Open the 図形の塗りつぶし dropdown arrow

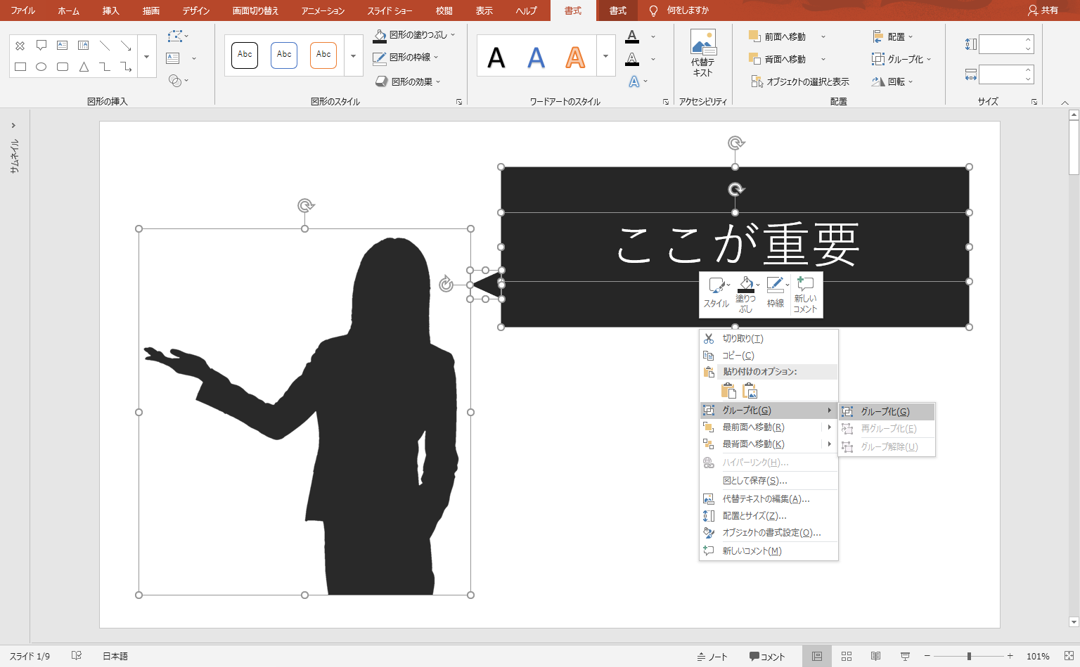452,33
